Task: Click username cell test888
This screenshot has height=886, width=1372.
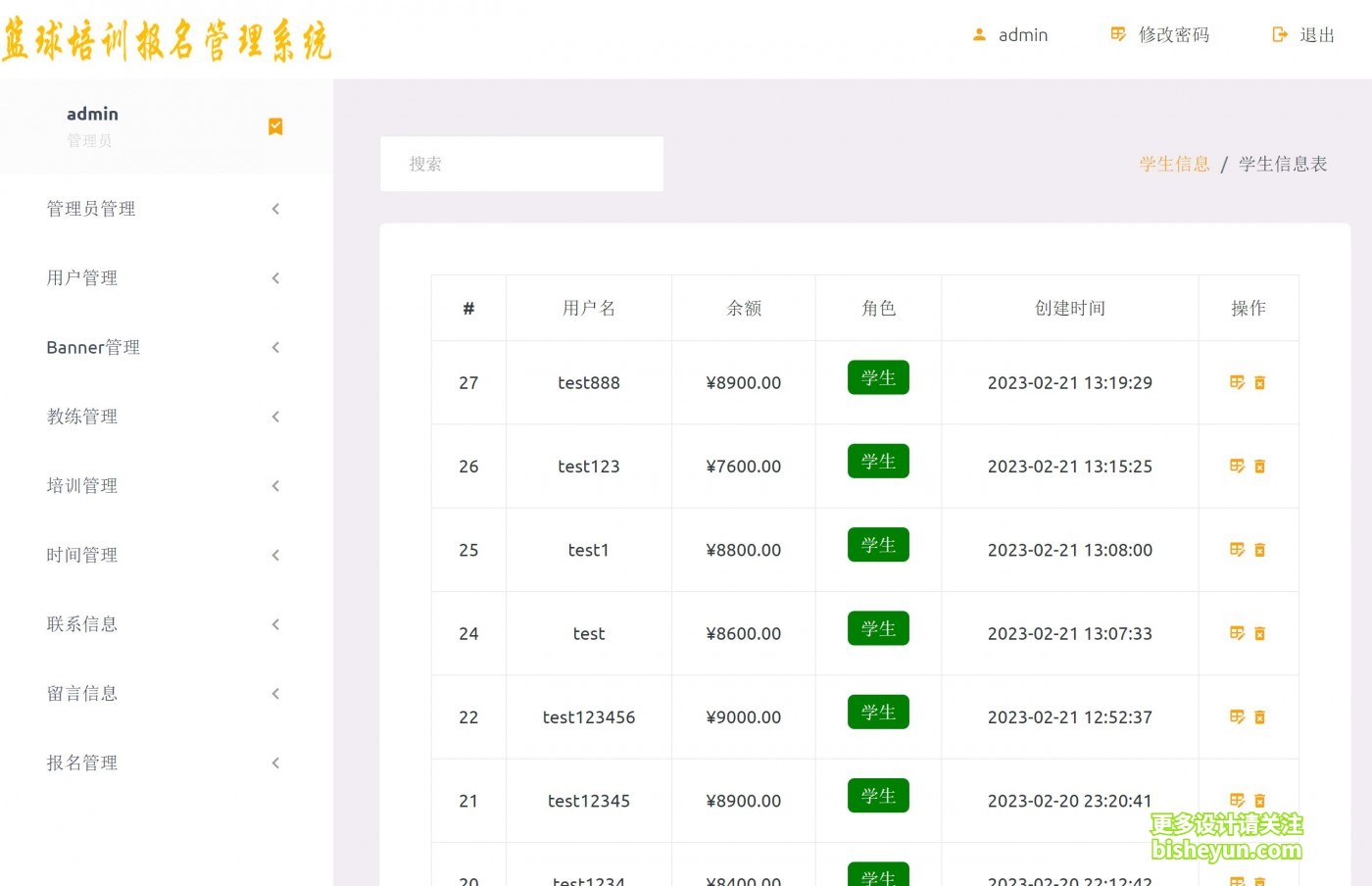Action: pos(589,382)
